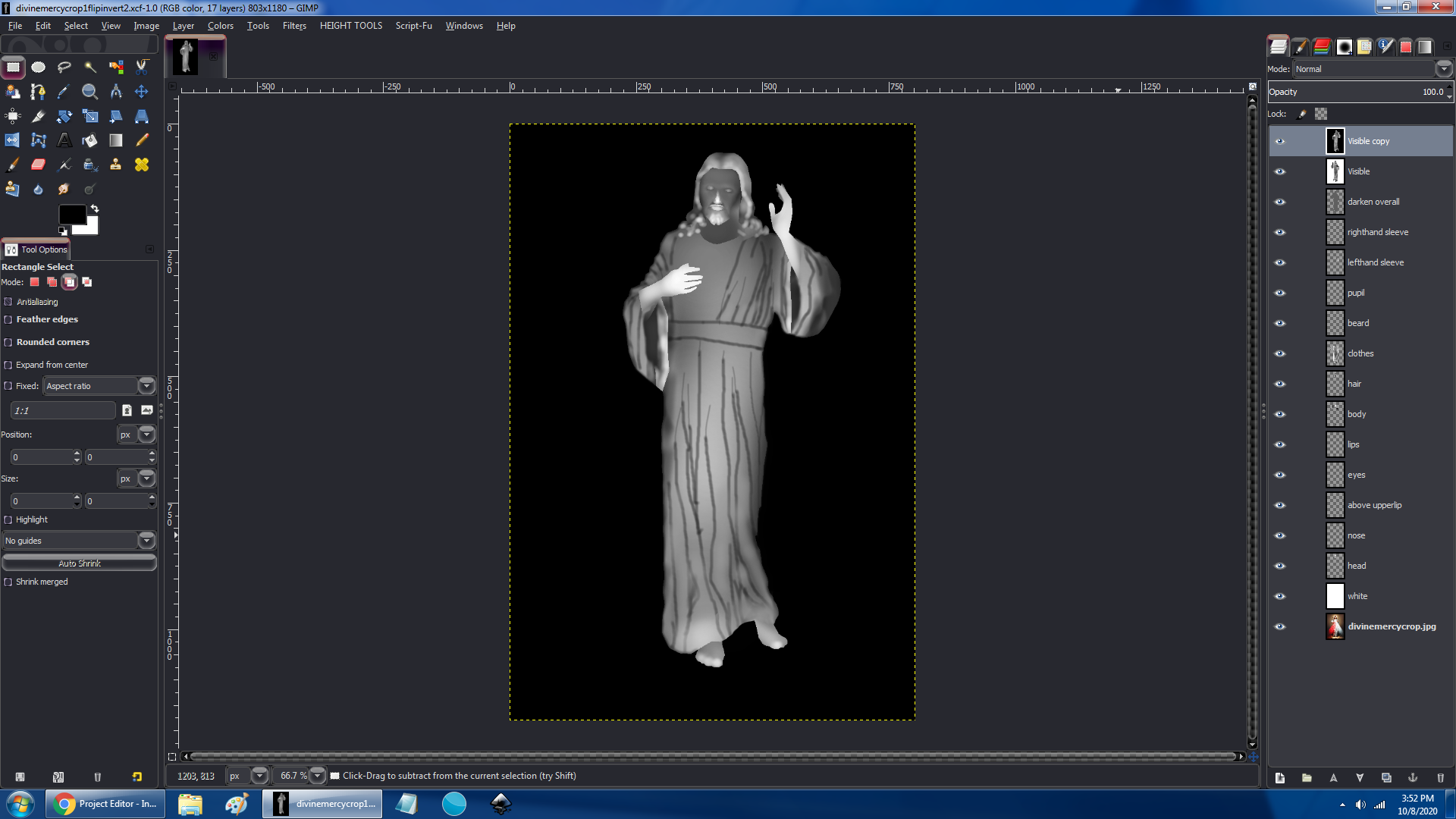
Task: Select the Zoom magnifier tool
Action: [x=89, y=92]
